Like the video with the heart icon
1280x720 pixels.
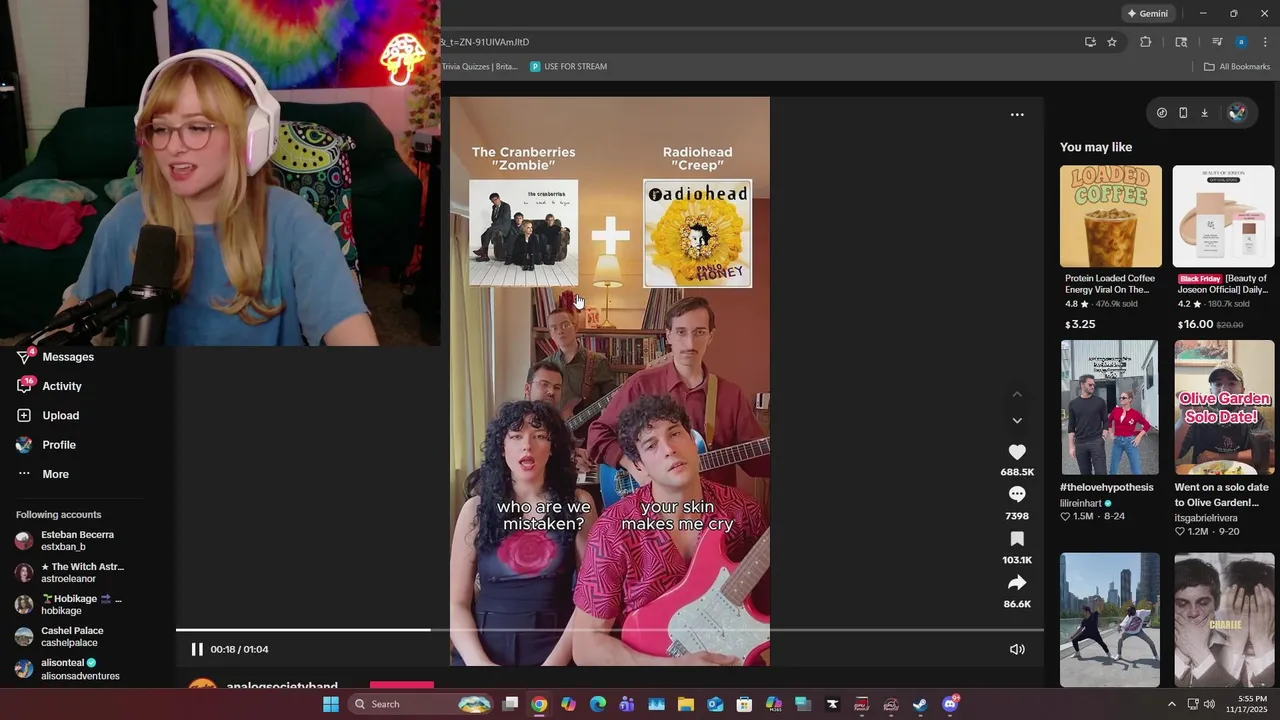[x=1017, y=452]
